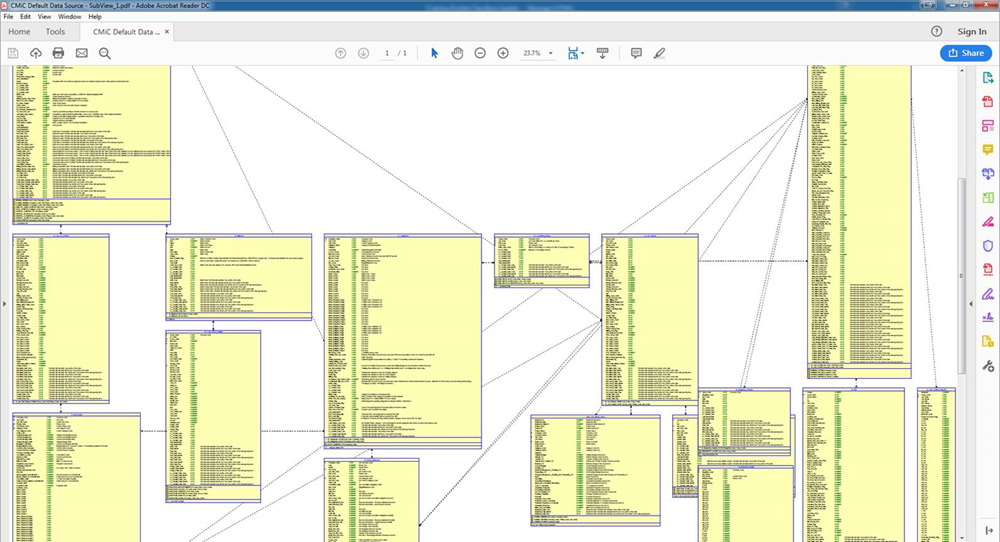Image resolution: width=1000 pixels, height=542 pixels.
Task: Open the help question mark icon
Action: (936, 32)
